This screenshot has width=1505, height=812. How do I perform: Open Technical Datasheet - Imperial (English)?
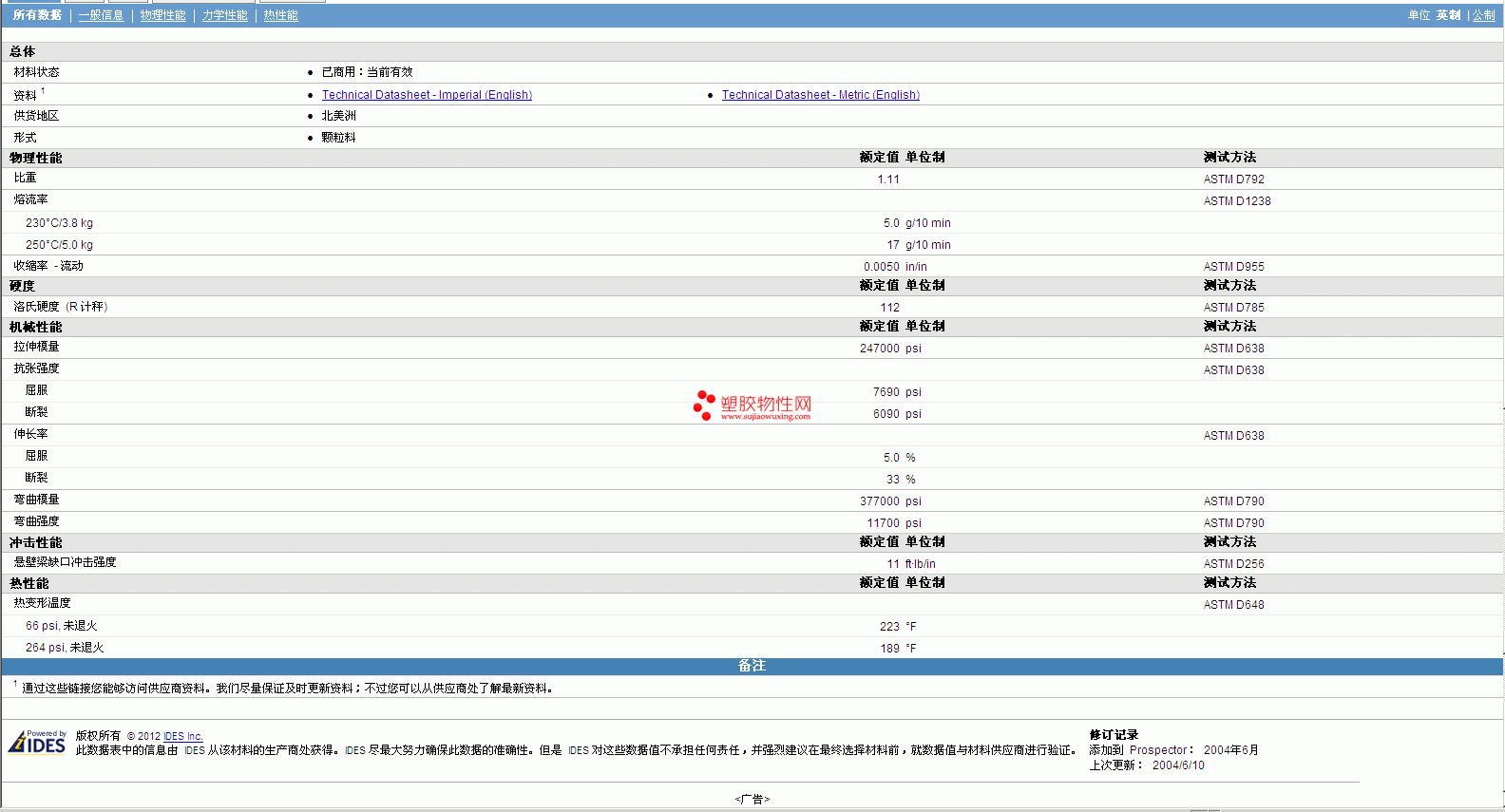[x=427, y=95]
